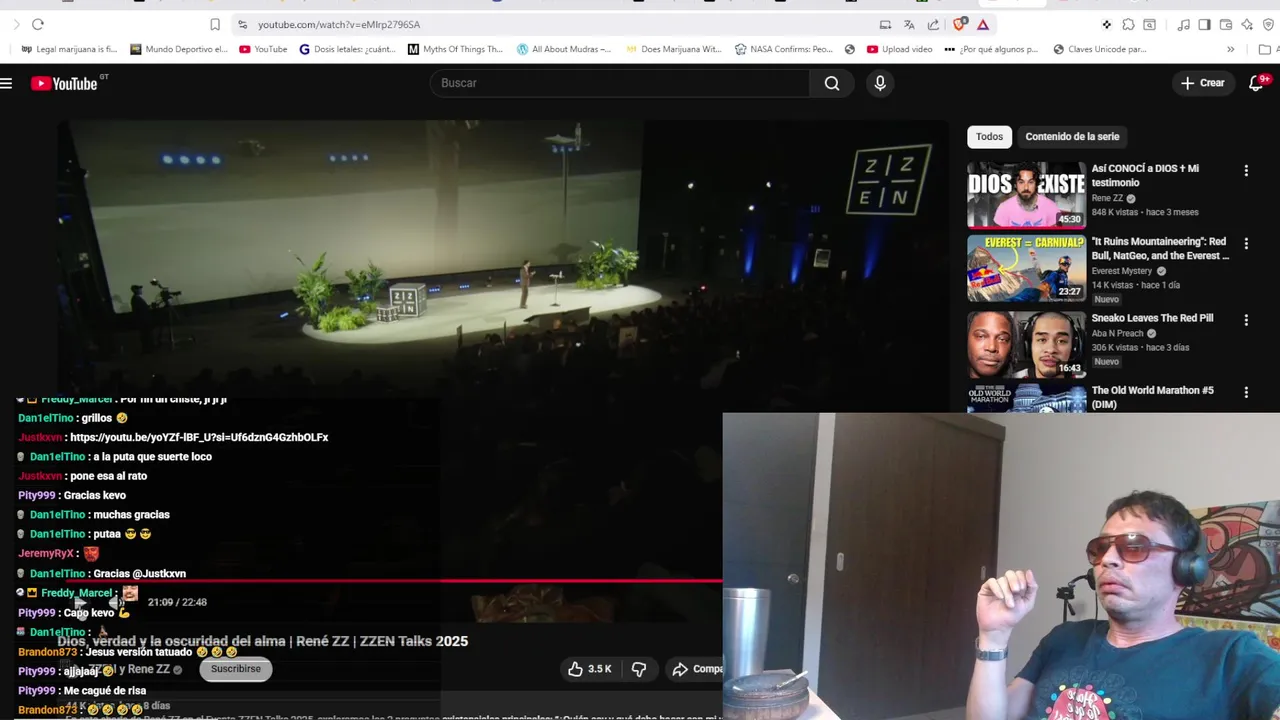Open the Brave Wallet icon
The height and width of the screenshot is (720, 1280).
1225,24
